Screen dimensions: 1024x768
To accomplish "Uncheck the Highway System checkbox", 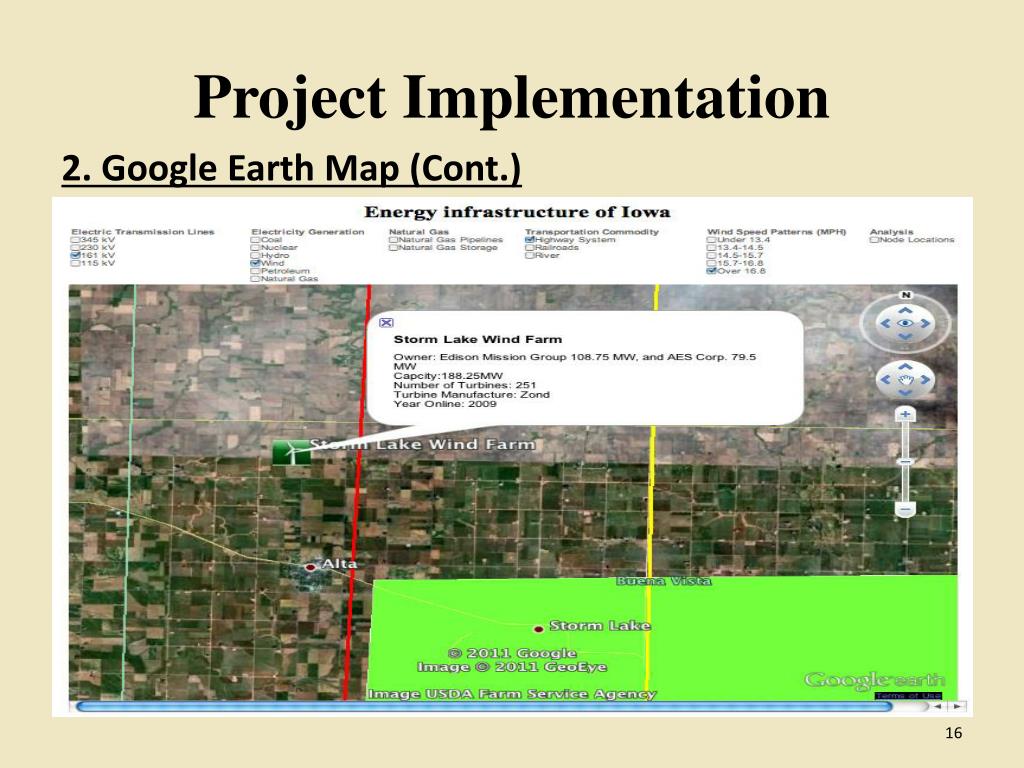I will pos(530,240).
